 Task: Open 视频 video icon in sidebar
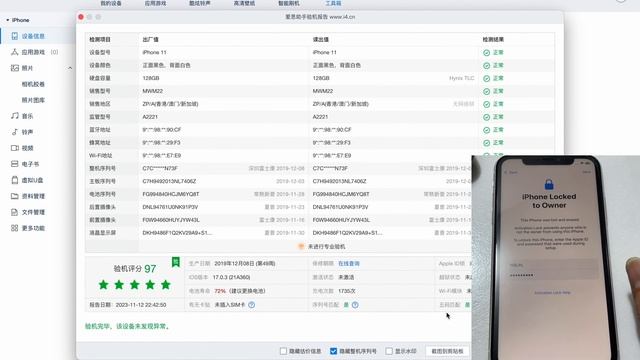pos(15,148)
